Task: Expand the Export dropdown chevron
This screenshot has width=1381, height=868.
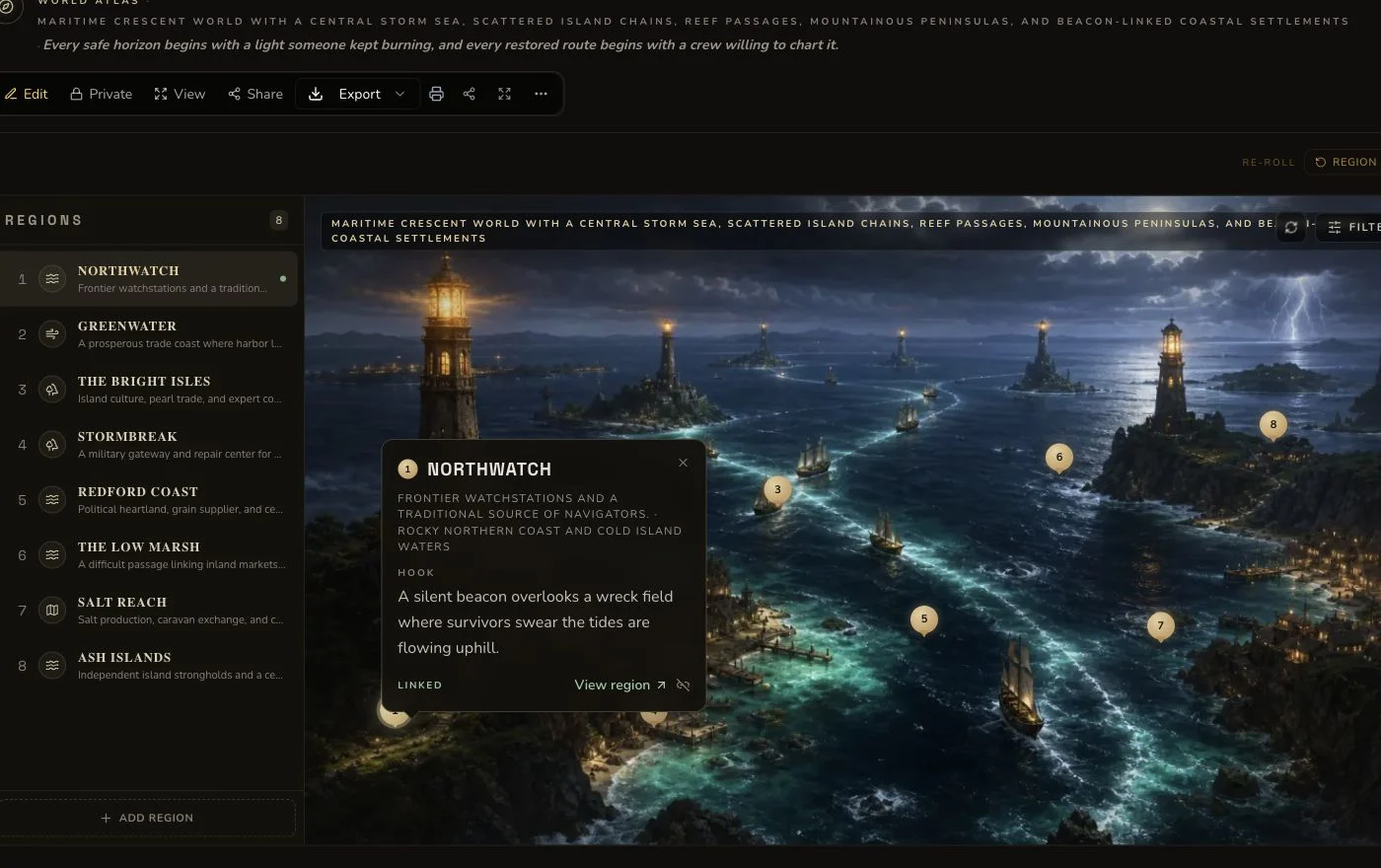Action: tap(400, 94)
